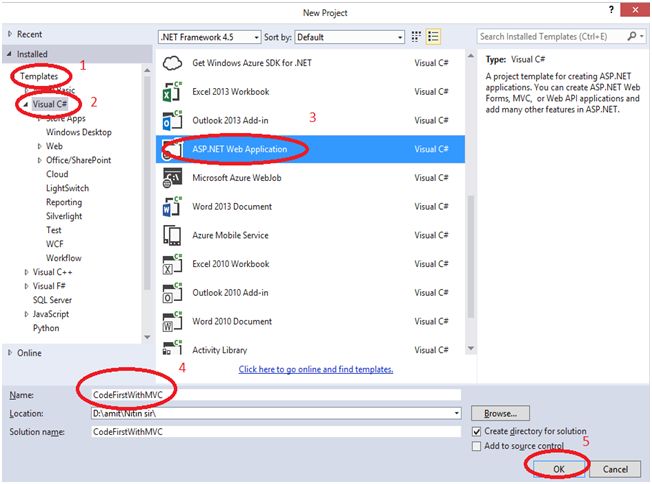This screenshot has width=652, height=484.
Task: Open the go online and find templates link
Action: [316, 369]
